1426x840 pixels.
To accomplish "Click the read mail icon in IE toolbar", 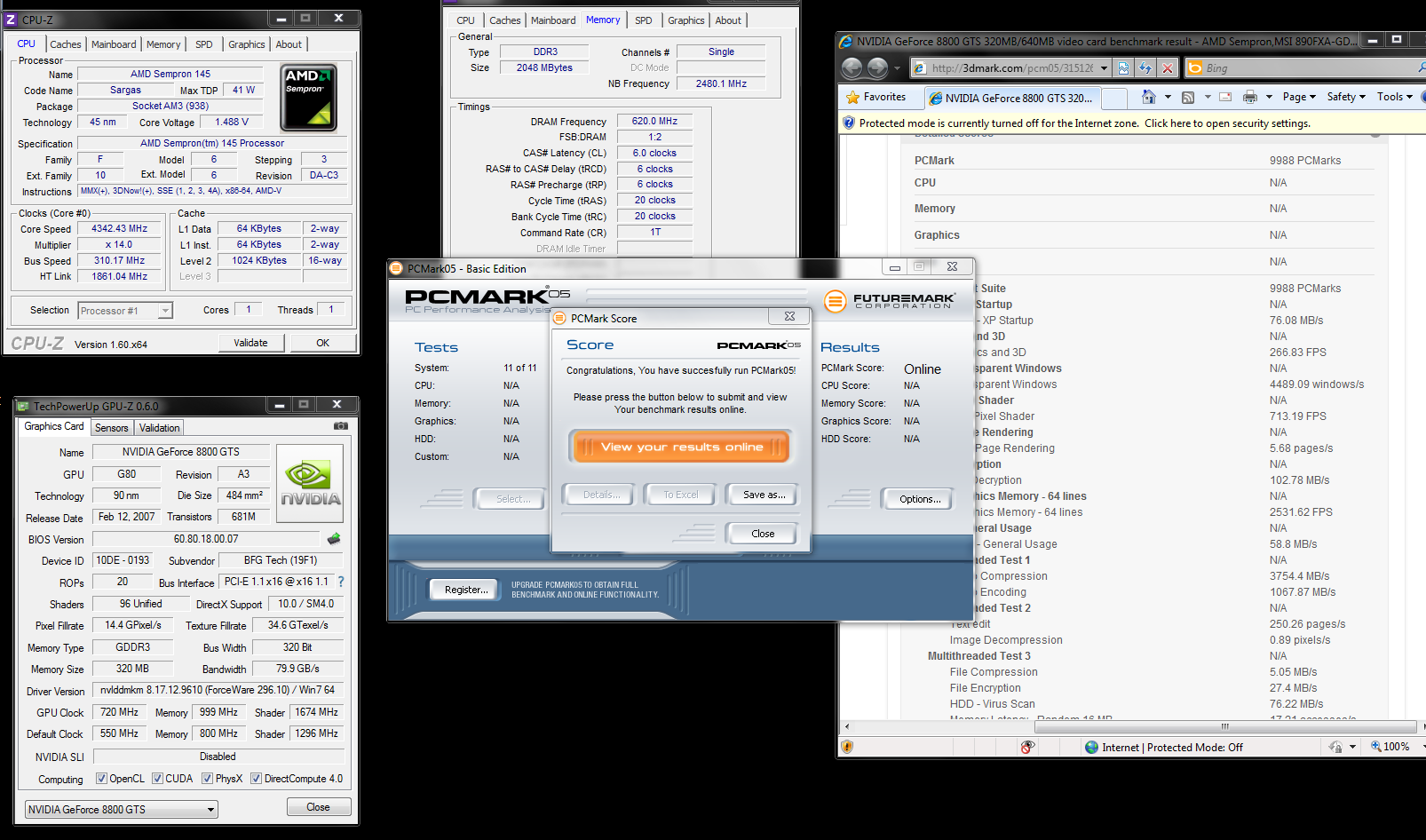I will pyautogui.click(x=1225, y=97).
